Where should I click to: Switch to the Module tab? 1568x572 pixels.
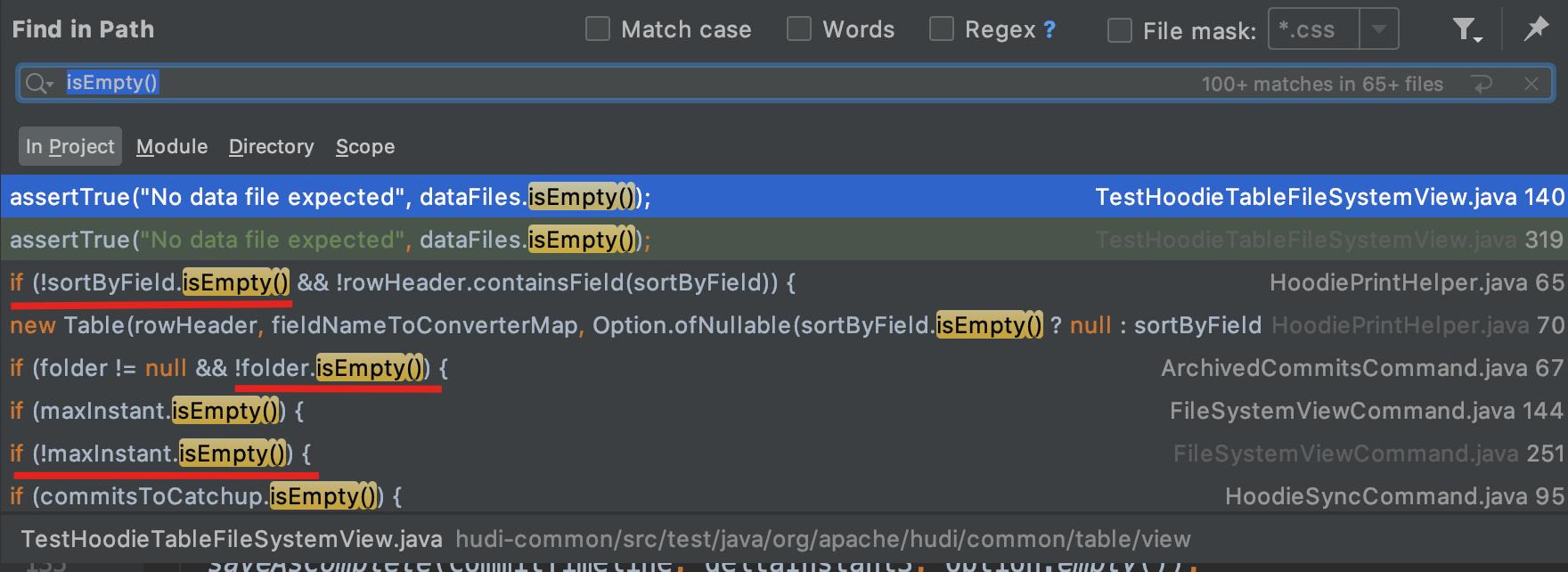point(172,146)
